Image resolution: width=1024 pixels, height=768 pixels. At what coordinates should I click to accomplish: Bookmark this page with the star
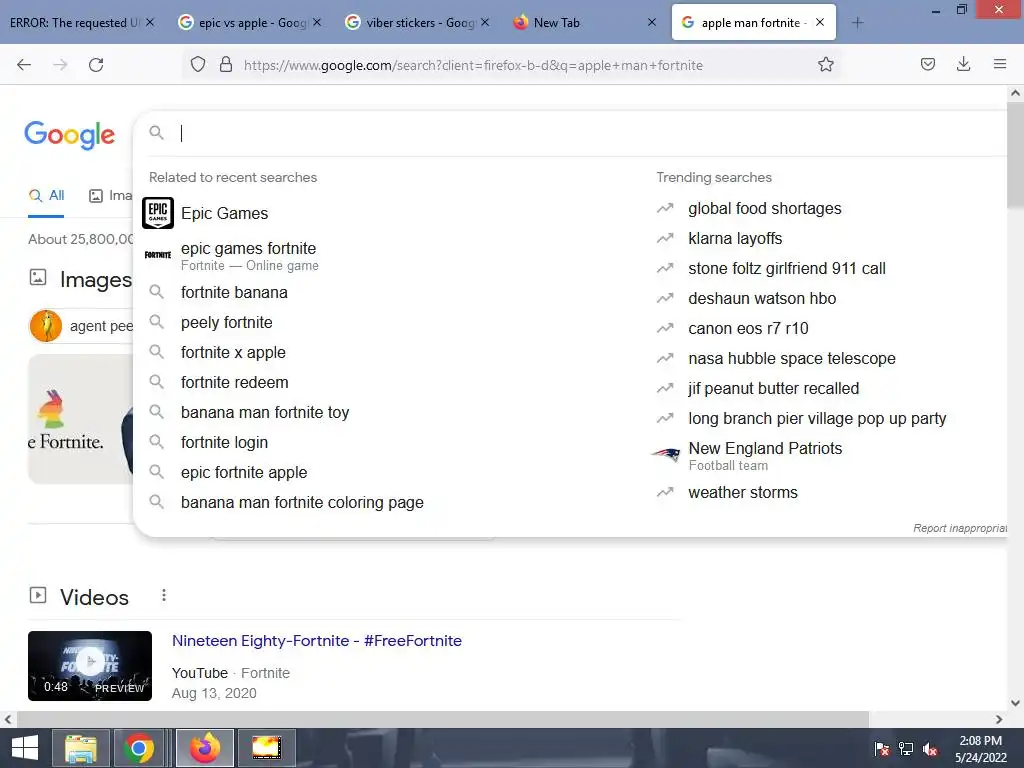click(x=825, y=64)
